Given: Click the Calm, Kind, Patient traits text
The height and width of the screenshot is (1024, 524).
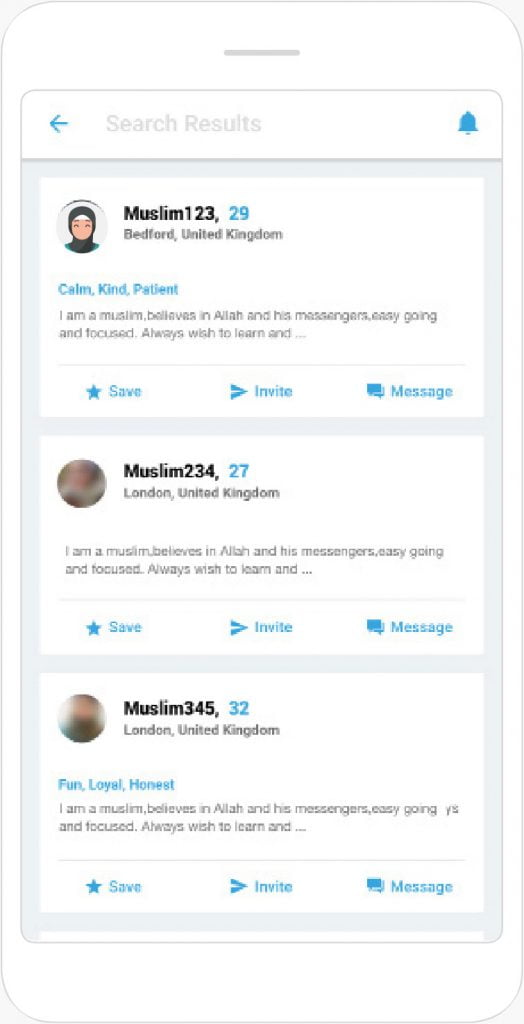Looking at the screenshot, I should (118, 289).
